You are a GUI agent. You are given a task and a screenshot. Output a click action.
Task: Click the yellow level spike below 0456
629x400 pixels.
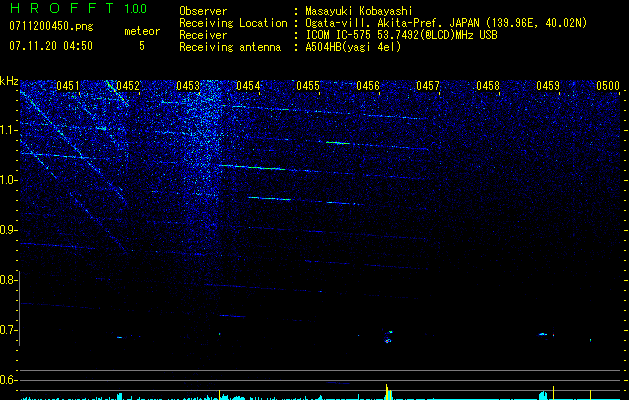click(x=387, y=392)
